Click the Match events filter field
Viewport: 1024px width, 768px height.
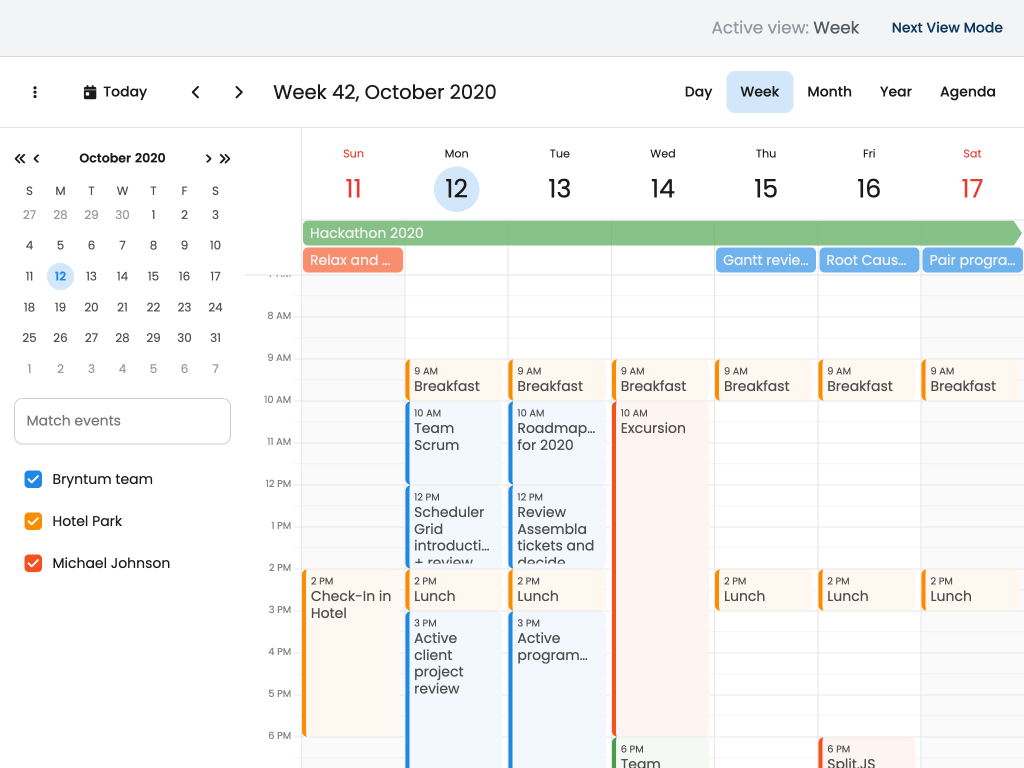point(122,421)
